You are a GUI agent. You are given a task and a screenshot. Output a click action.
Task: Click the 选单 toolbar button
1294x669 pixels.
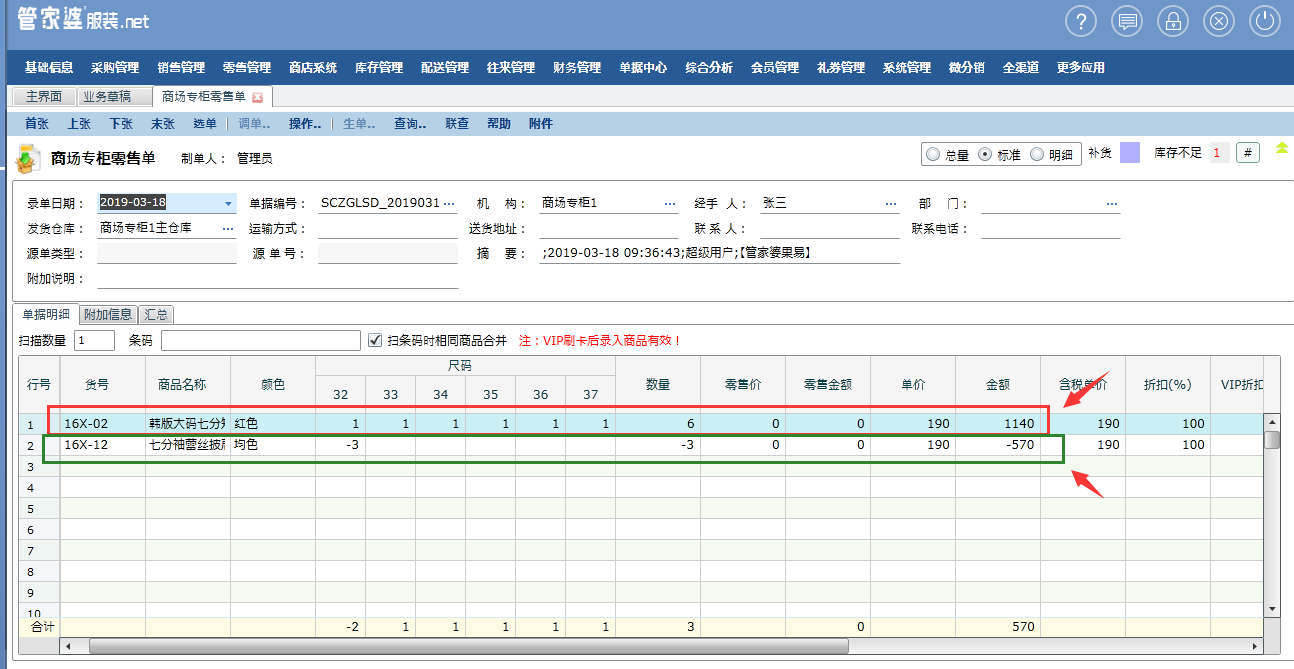(205, 124)
